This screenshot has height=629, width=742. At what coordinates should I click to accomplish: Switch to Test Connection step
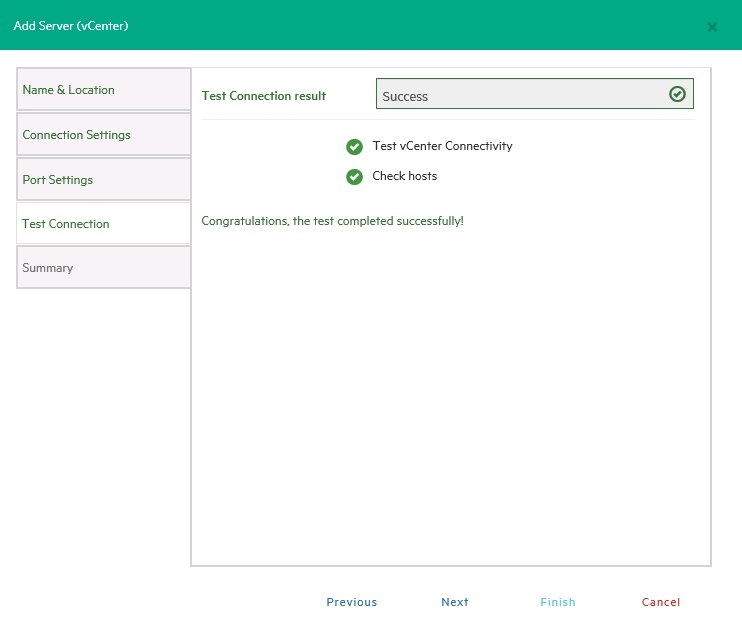(104, 223)
